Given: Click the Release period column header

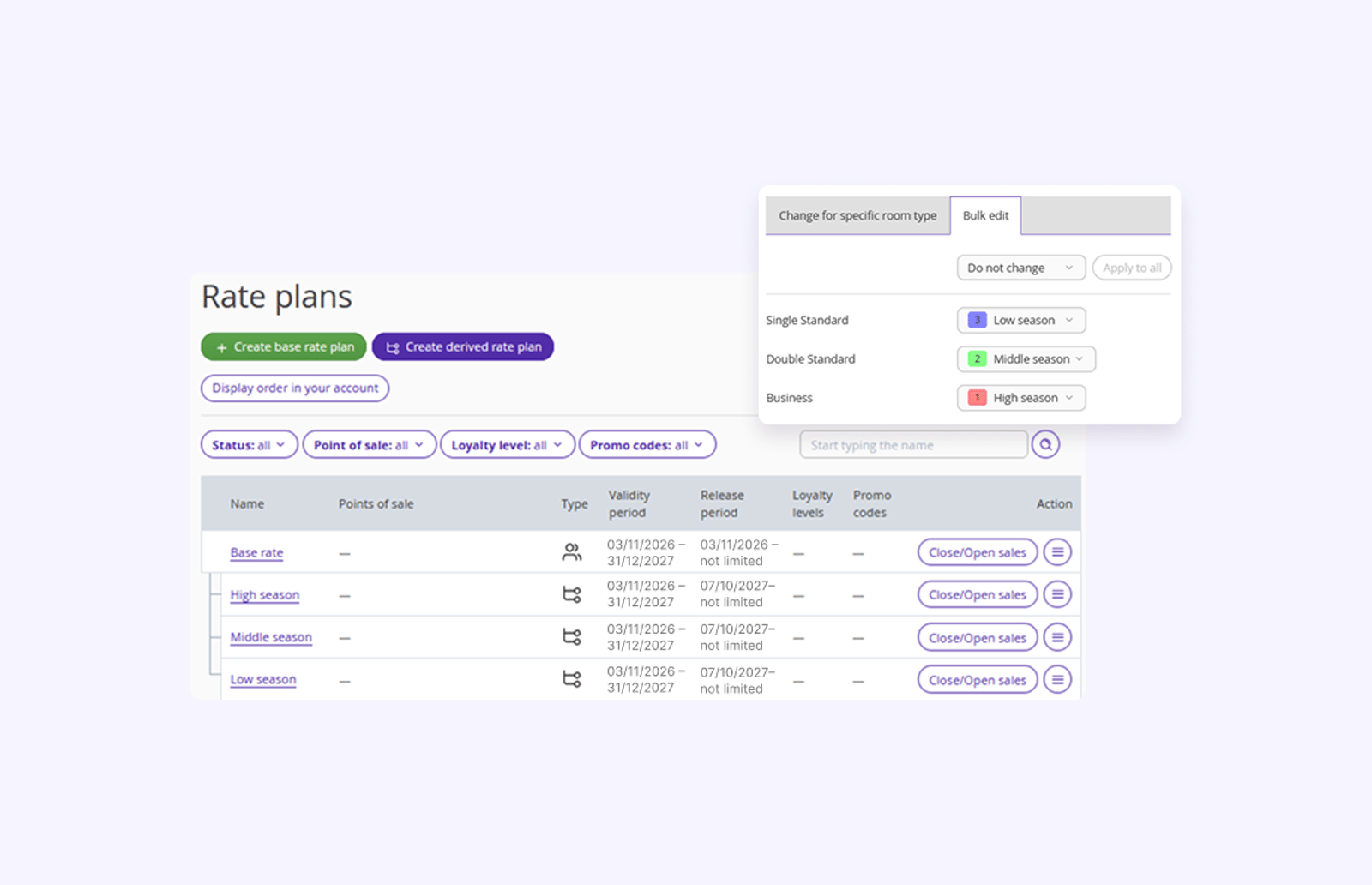Looking at the screenshot, I should (722, 503).
